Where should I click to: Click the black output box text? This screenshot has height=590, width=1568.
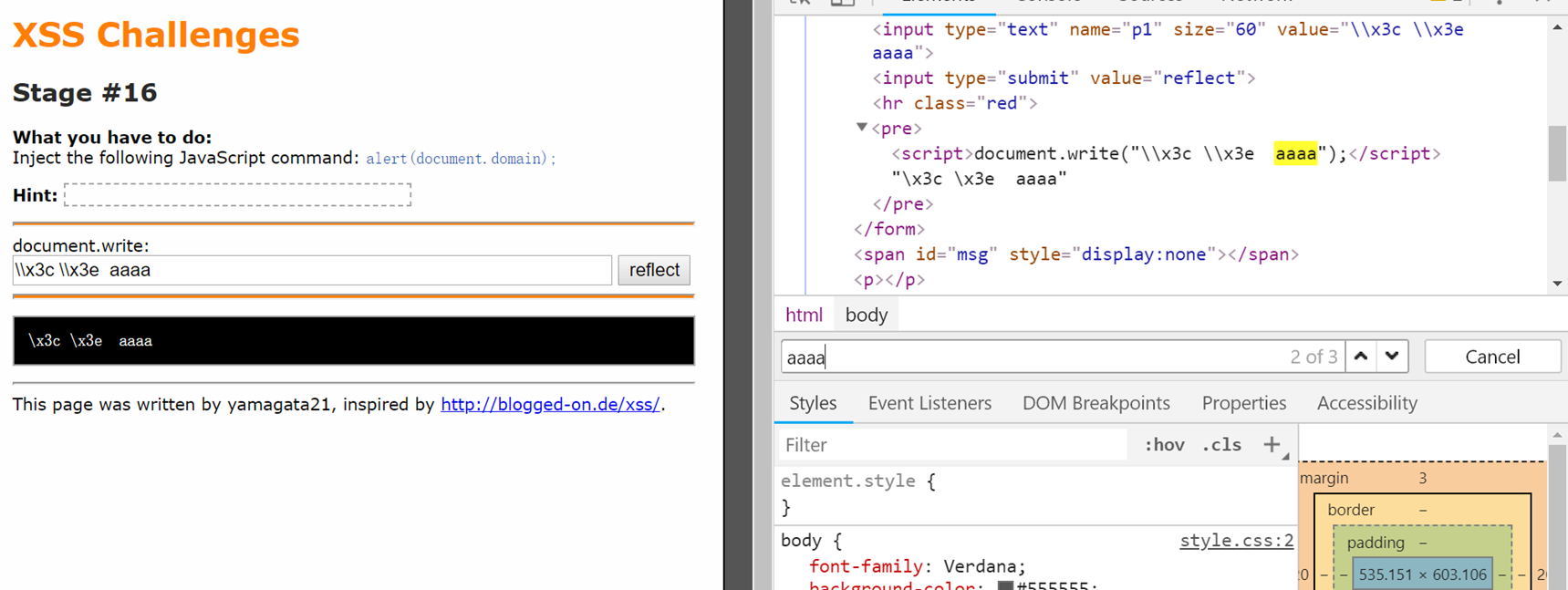click(89, 341)
